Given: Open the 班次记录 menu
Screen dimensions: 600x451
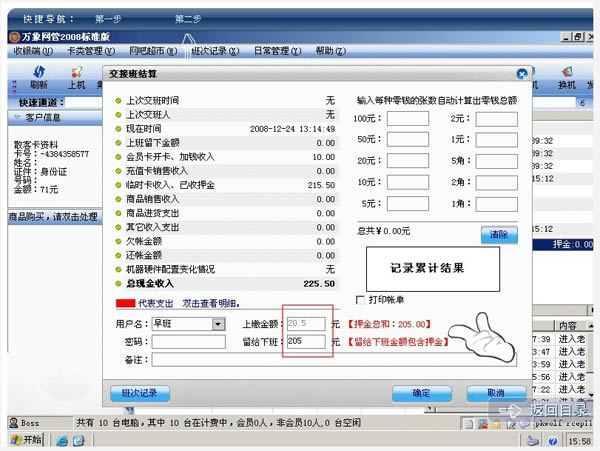Looking at the screenshot, I should click(x=215, y=51).
